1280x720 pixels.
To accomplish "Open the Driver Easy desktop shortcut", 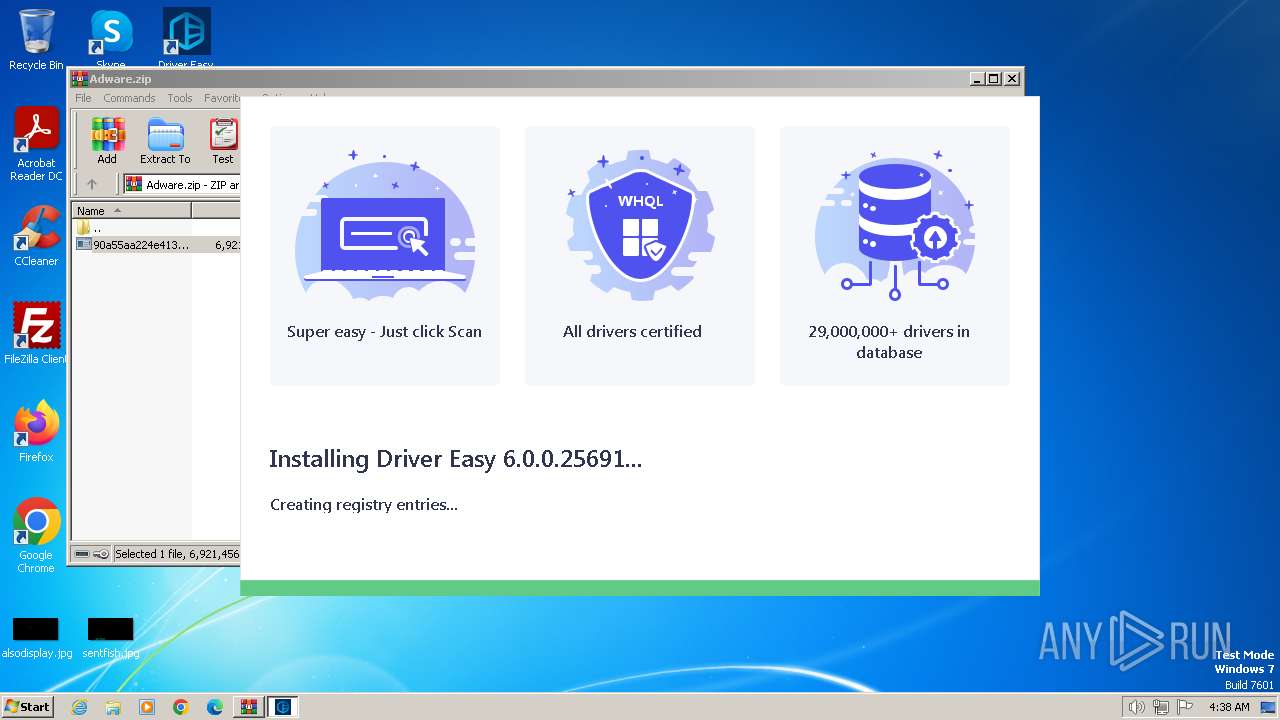I will [x=186, y=38].
